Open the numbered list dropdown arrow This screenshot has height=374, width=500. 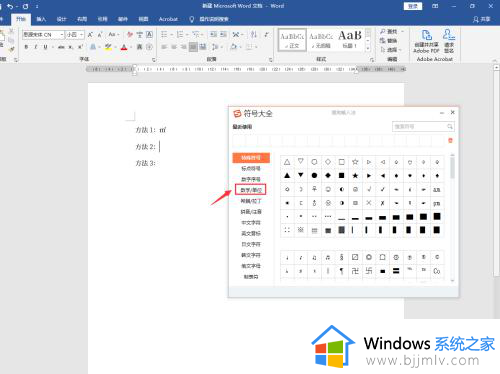point(187,35)
